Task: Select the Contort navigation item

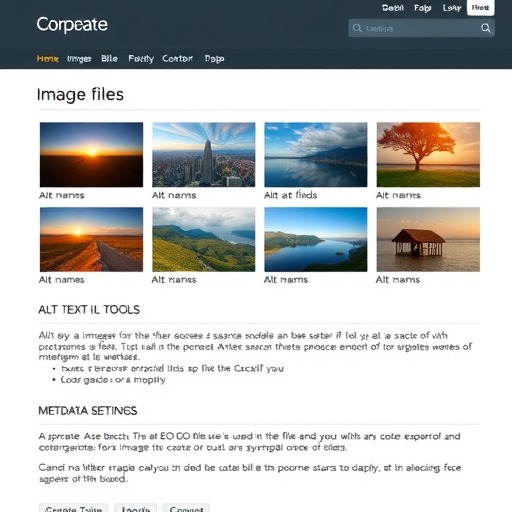Action: click(177, 59)
